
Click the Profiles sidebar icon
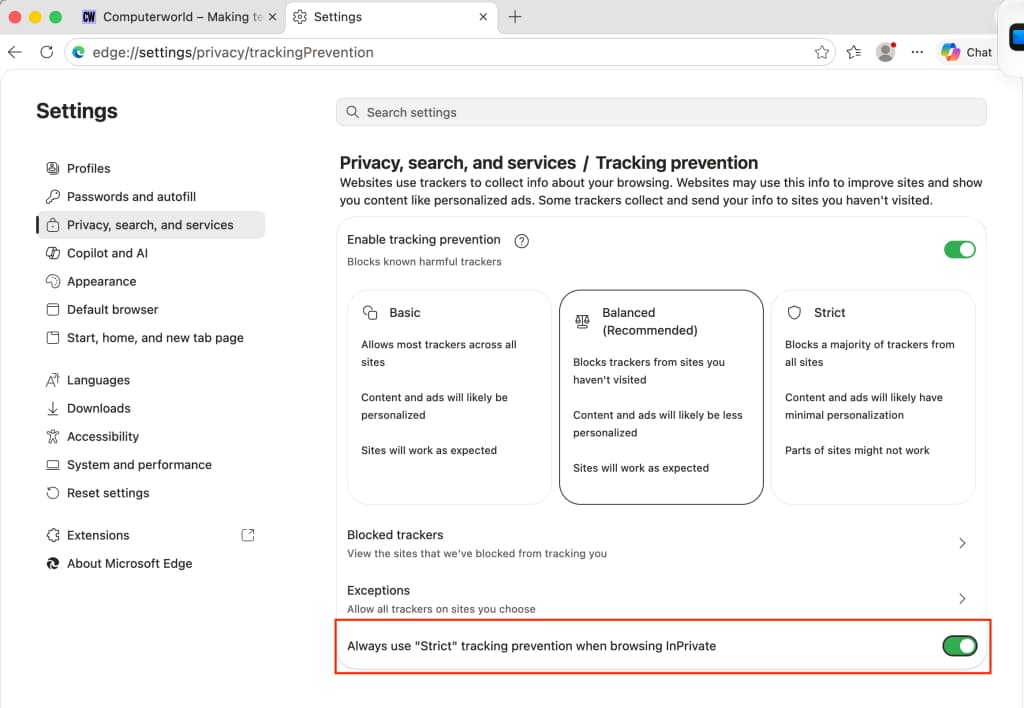pos(53,169)
